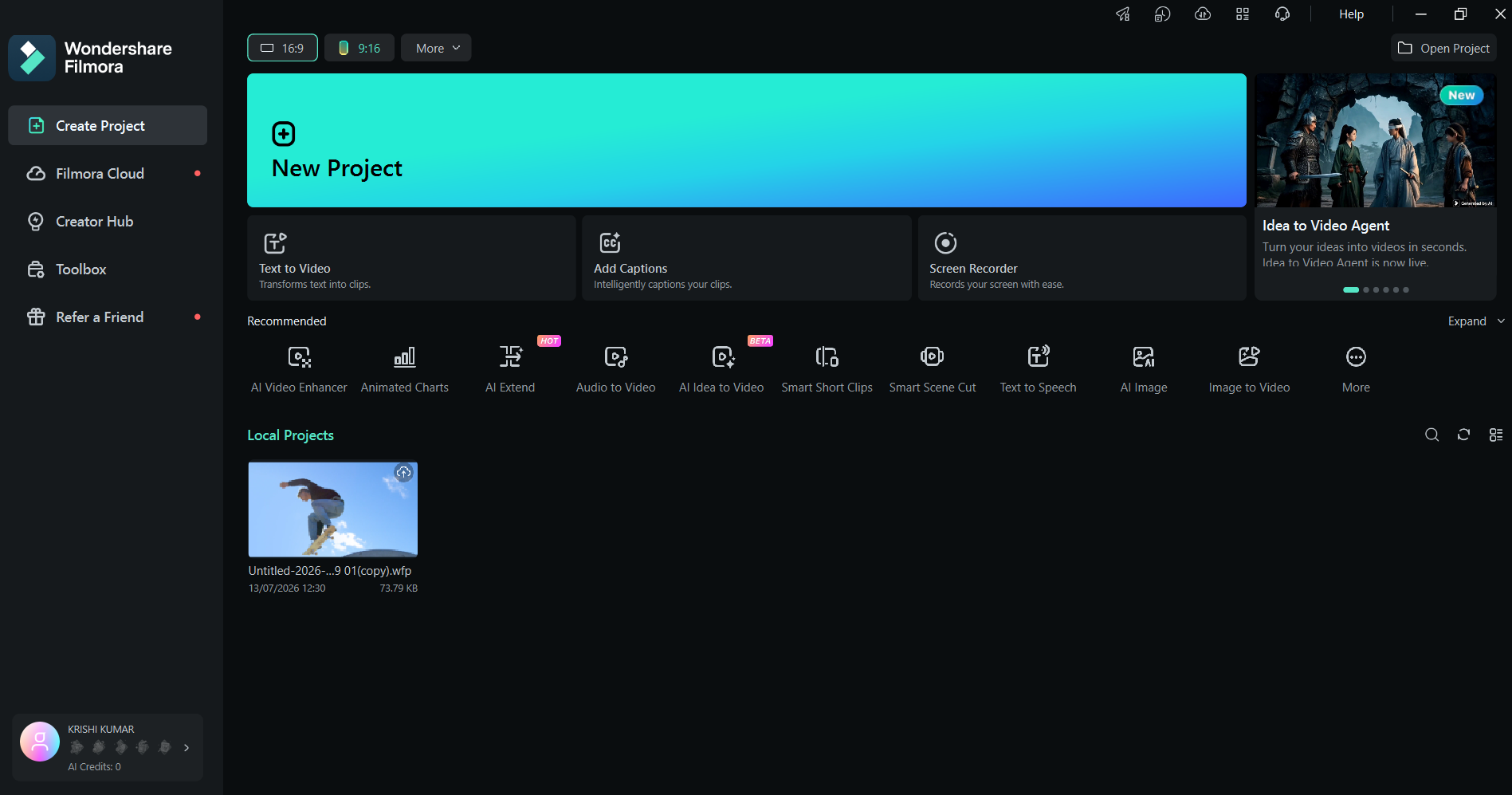This screenshot has width=1512, height=795.
Task: Open customer support headset icon
Action: [x=1282, y=14]
